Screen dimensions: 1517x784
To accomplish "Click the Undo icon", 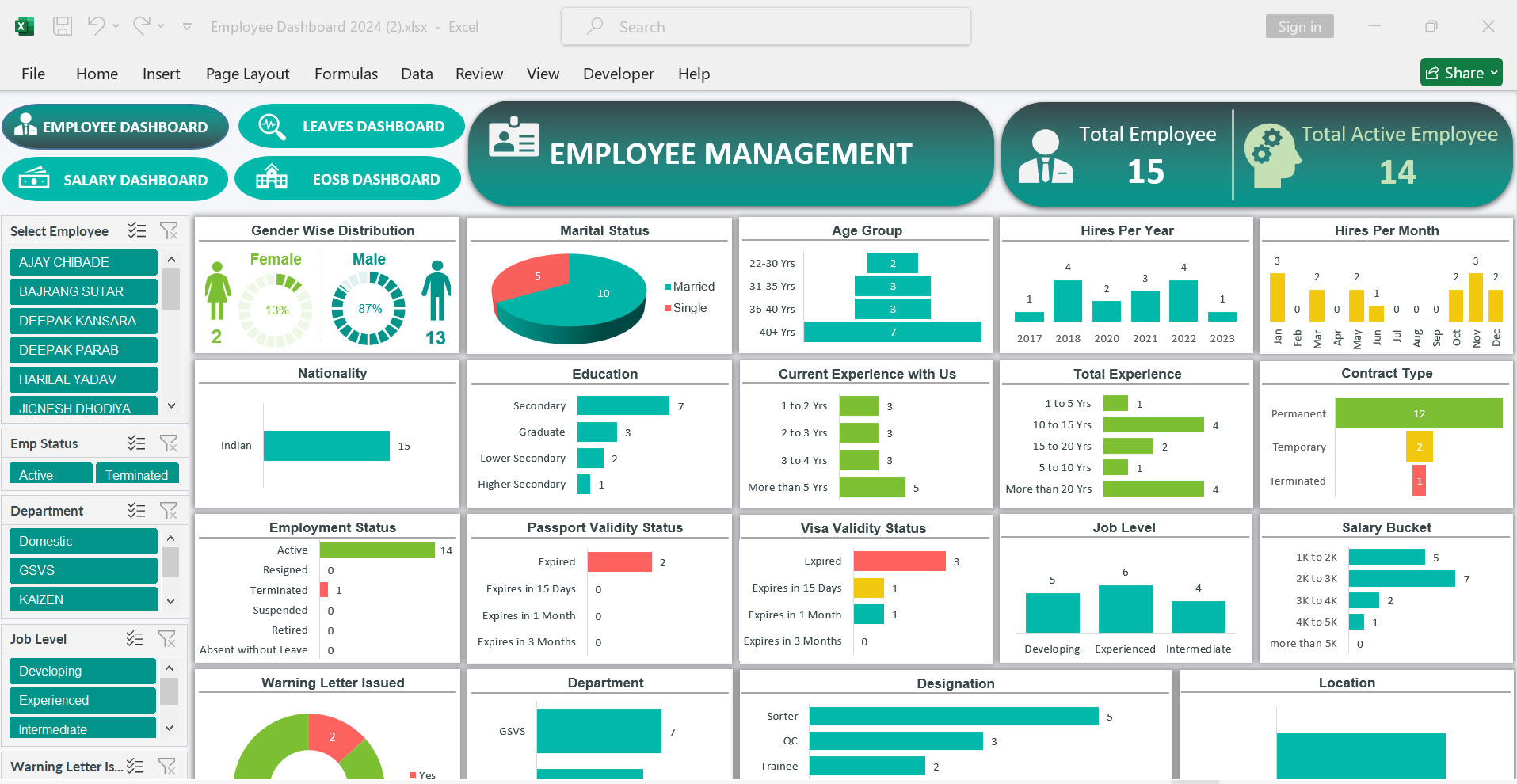I will [x=95, y=25].
